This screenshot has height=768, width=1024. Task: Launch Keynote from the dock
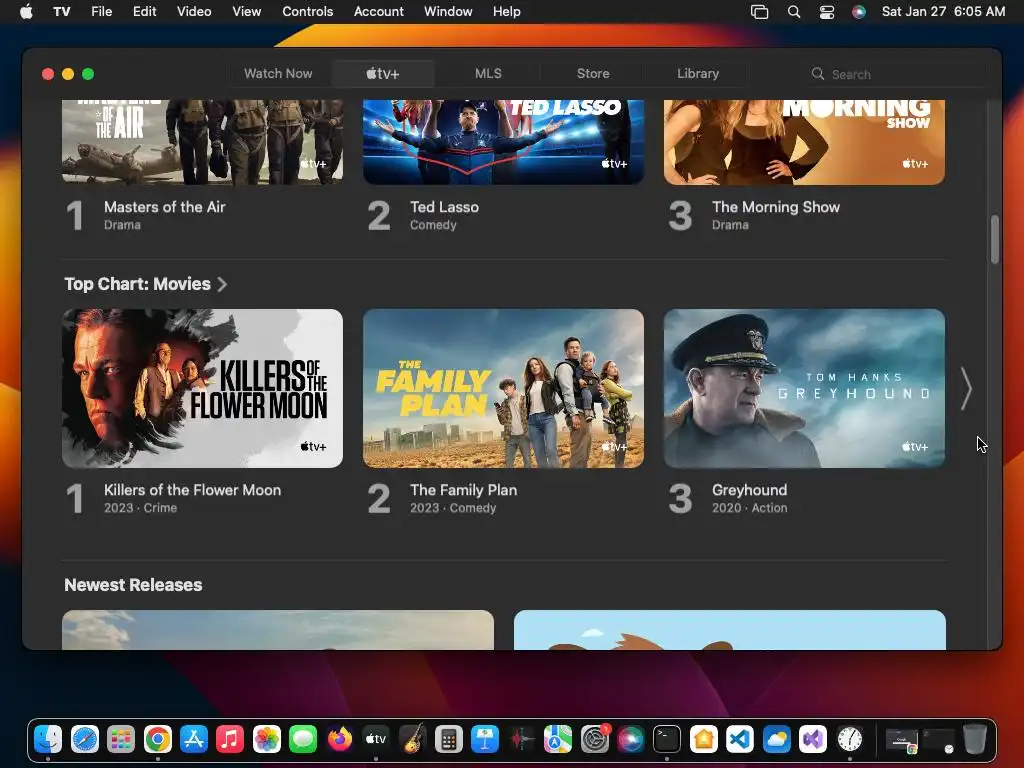click(x=485, y=739)
